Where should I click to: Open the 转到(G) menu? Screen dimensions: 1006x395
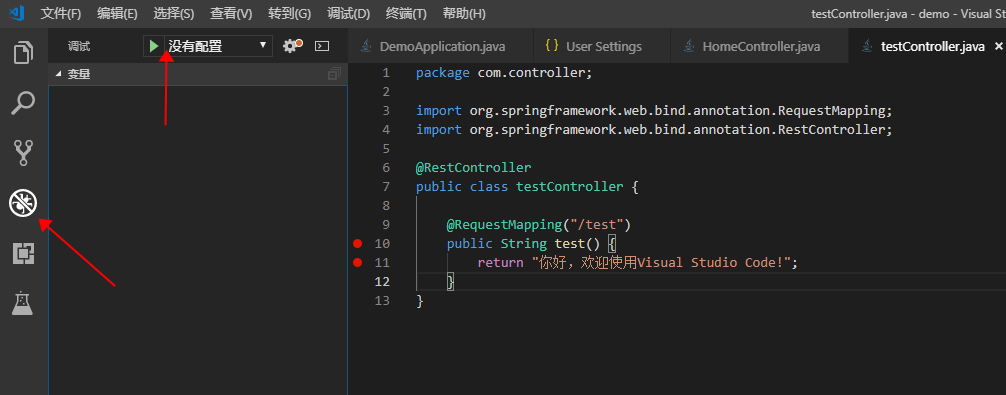pyautogui.click(x=289, y=13)
